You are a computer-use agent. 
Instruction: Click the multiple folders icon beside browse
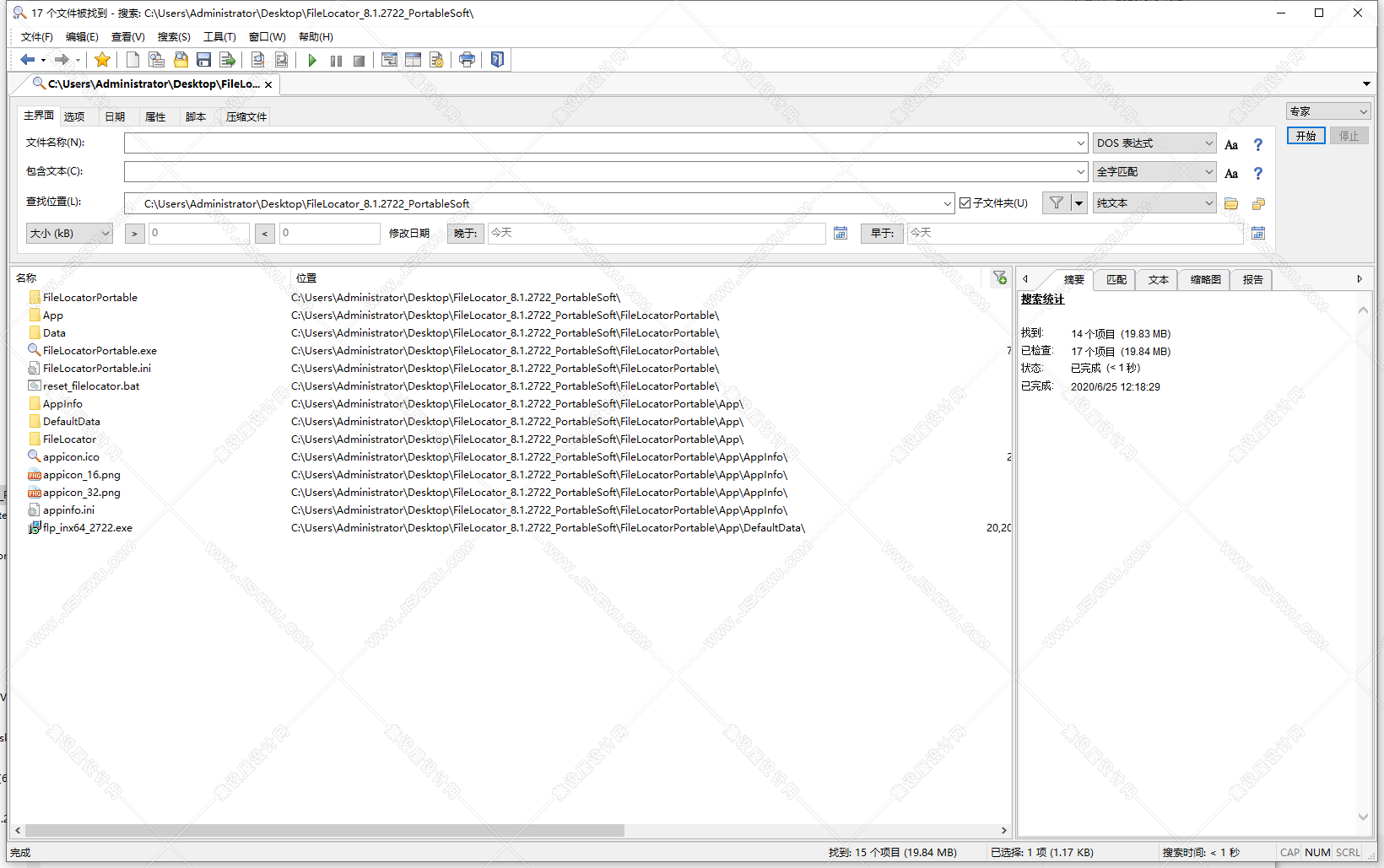tap(1258, 203)
